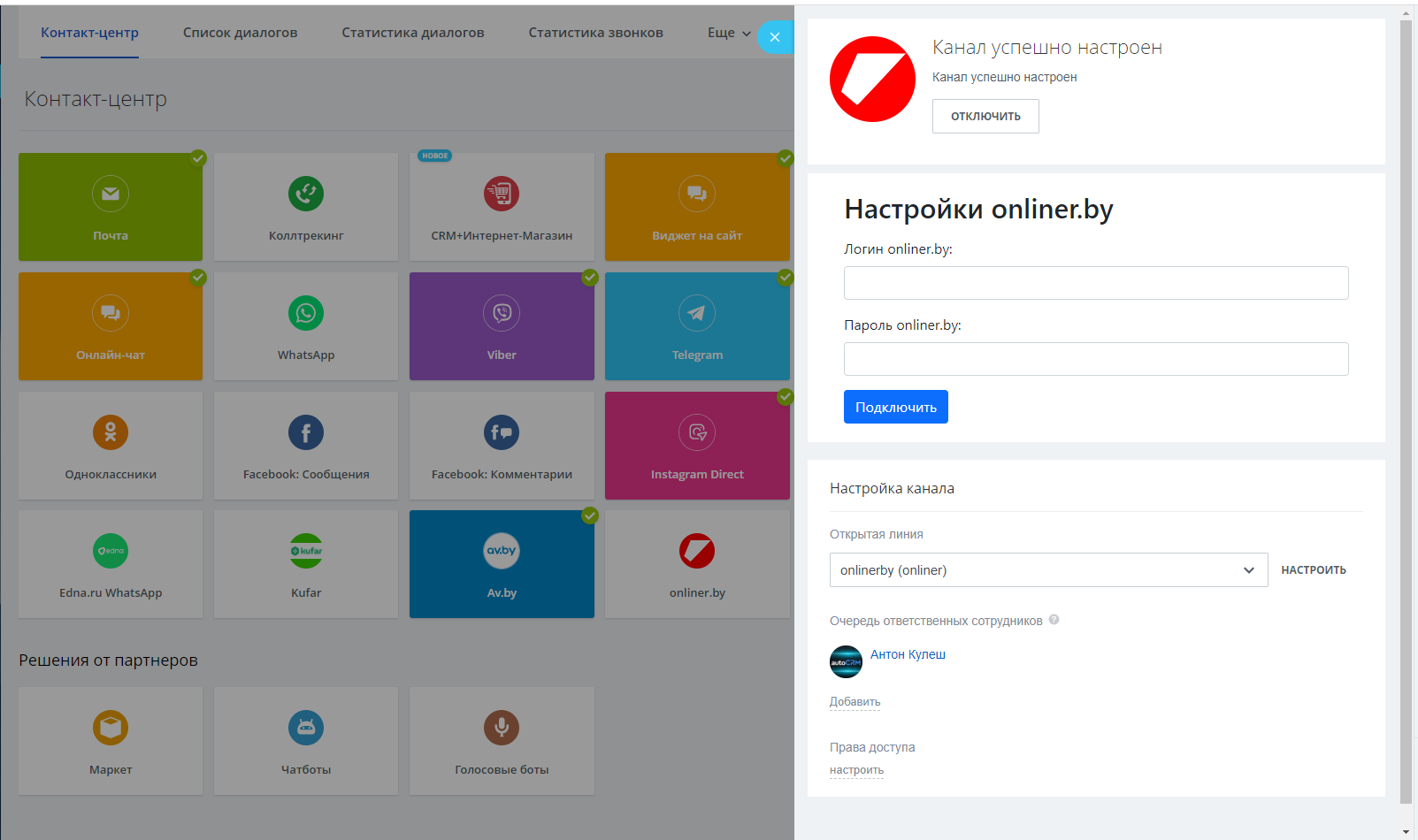The image size is (1418, 840).
Task: Focus the Логин onliner.by field
Action: pos(1096,283)
